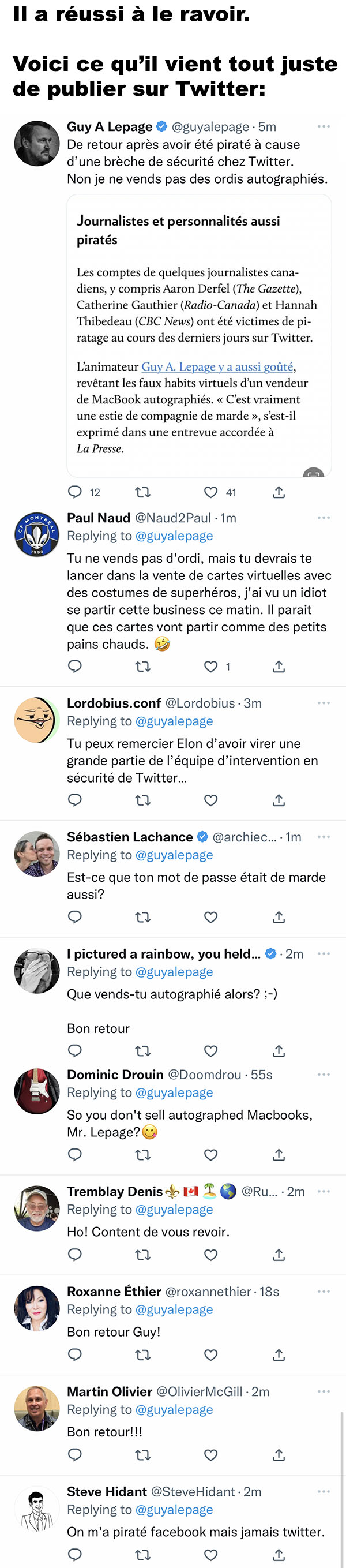Open Sébastien Lachance's profile name
This screenshot has height=1568, width=346.
130,837
